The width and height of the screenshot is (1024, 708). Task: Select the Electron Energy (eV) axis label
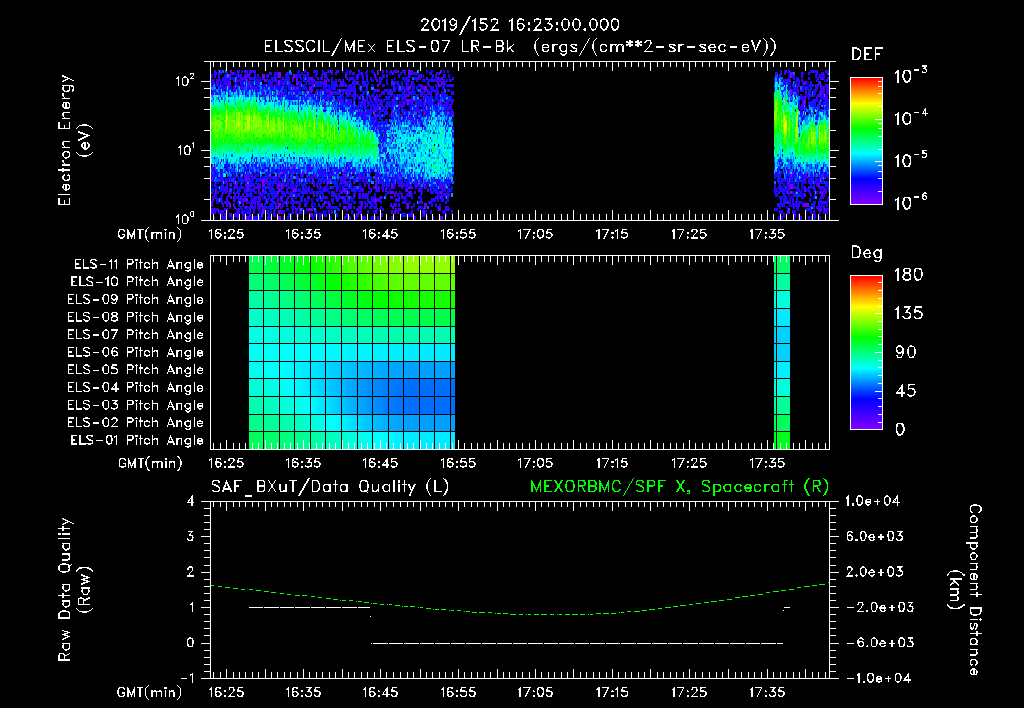tap(74, 140)
